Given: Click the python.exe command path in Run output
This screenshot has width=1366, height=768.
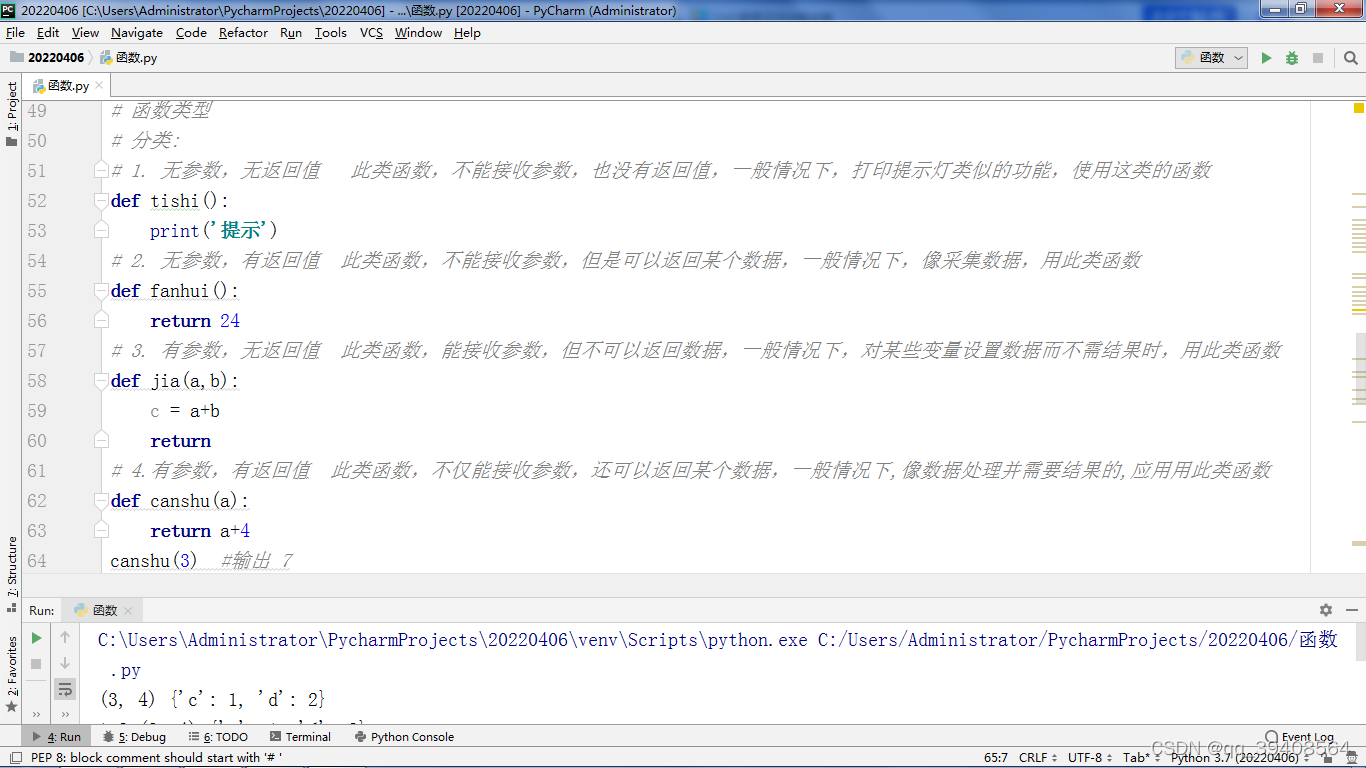Looking at the screenshot, I should tap(453, 640).
